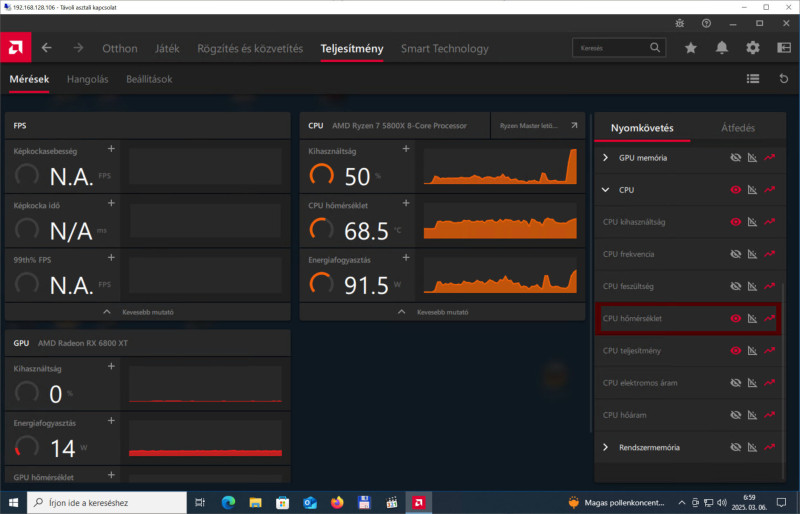Screen dimensions: 800x514
Task: Click the CPU hőmérséklet graph thumbnail
Action: (500, 221)
